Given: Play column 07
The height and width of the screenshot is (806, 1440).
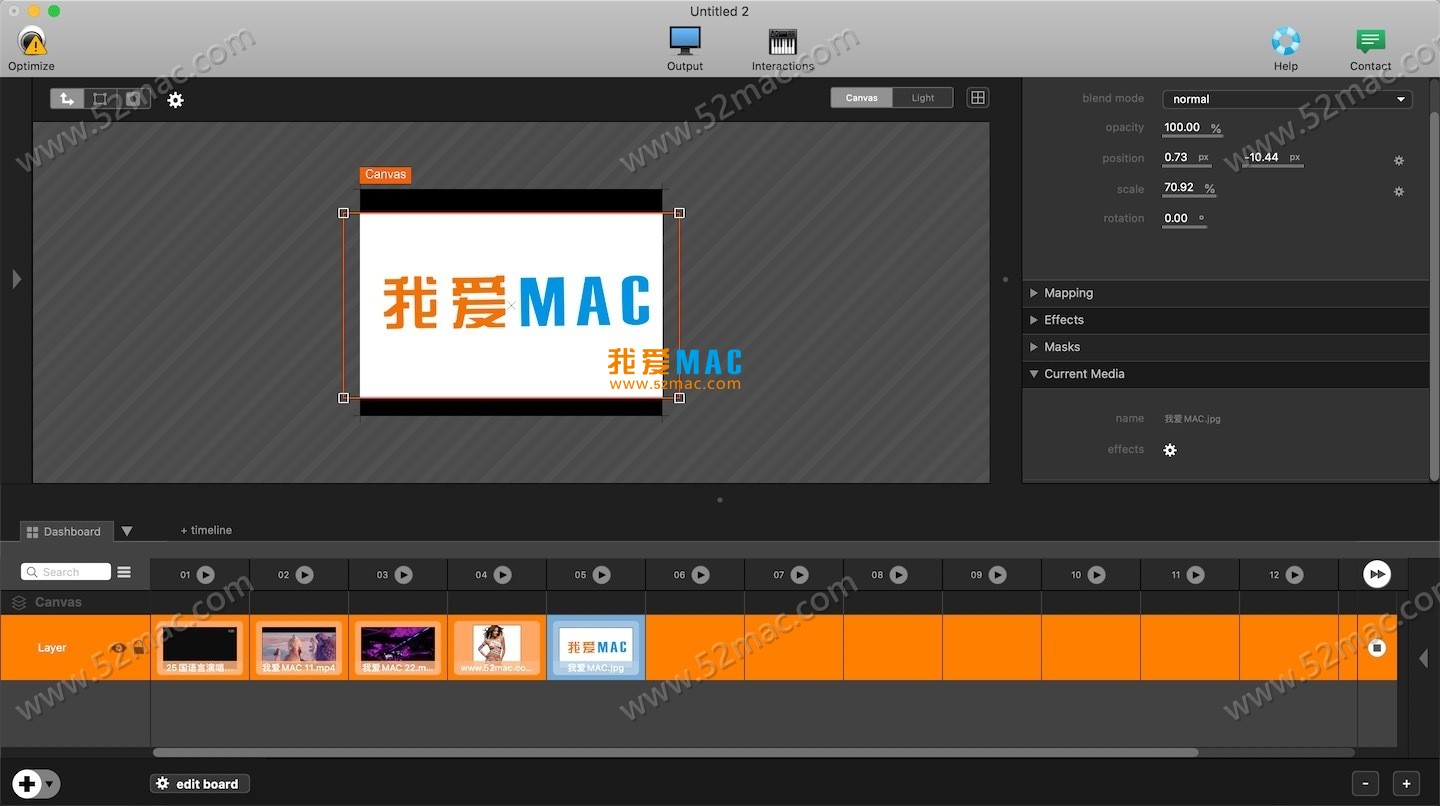Looking at the screenshot, I should coord(799,575).
